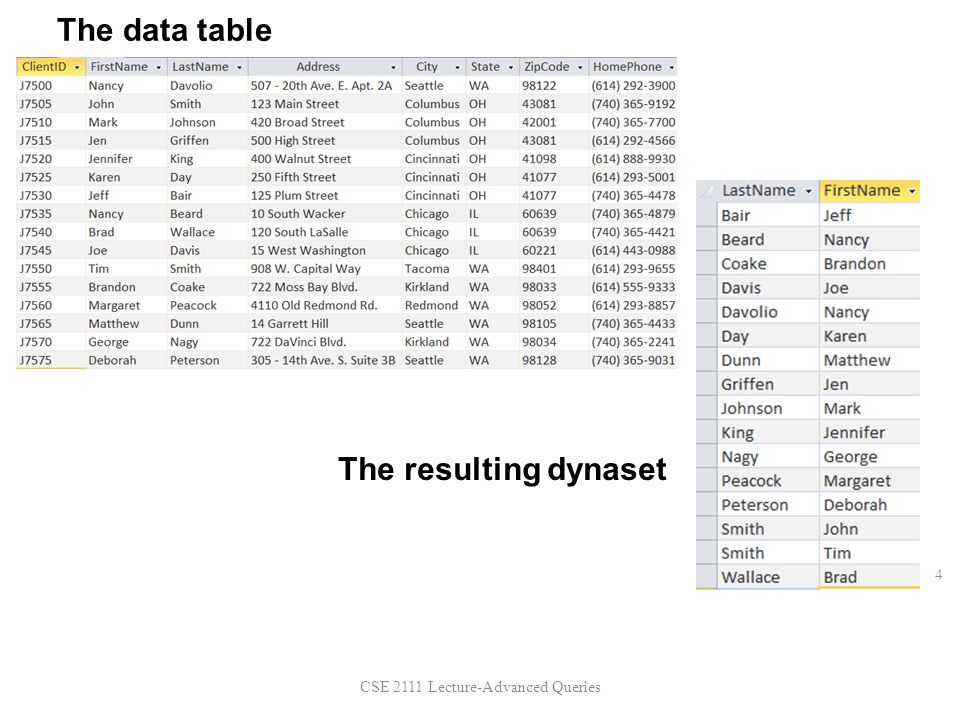Open the City column filter dropdown
960x720 pixels.
point(457,67)
